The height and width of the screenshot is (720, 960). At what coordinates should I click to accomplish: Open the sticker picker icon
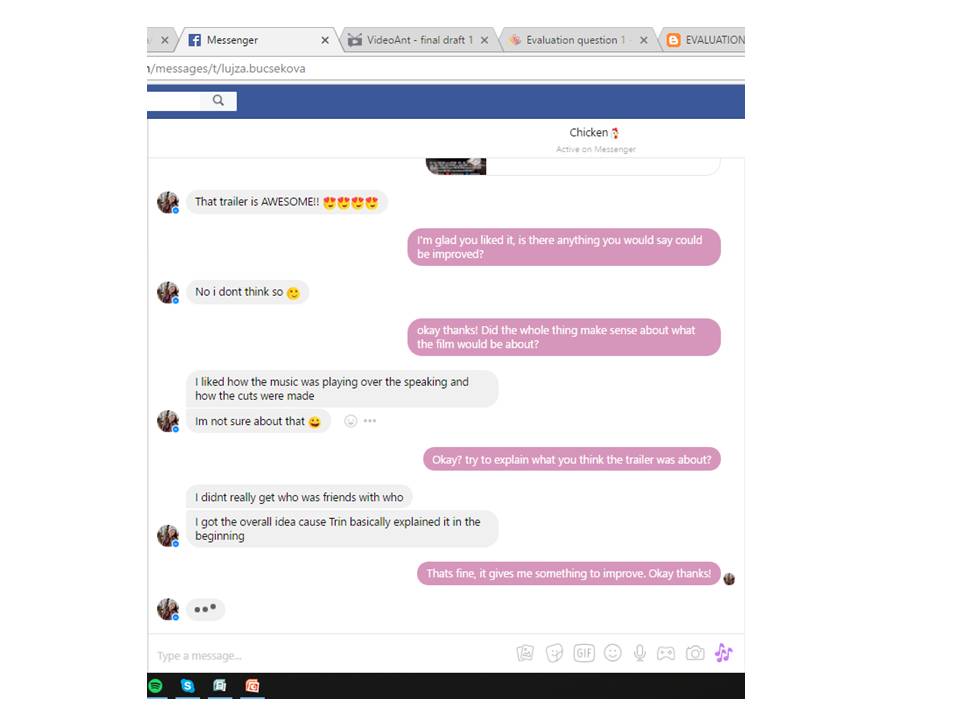(x=555, y=653)
